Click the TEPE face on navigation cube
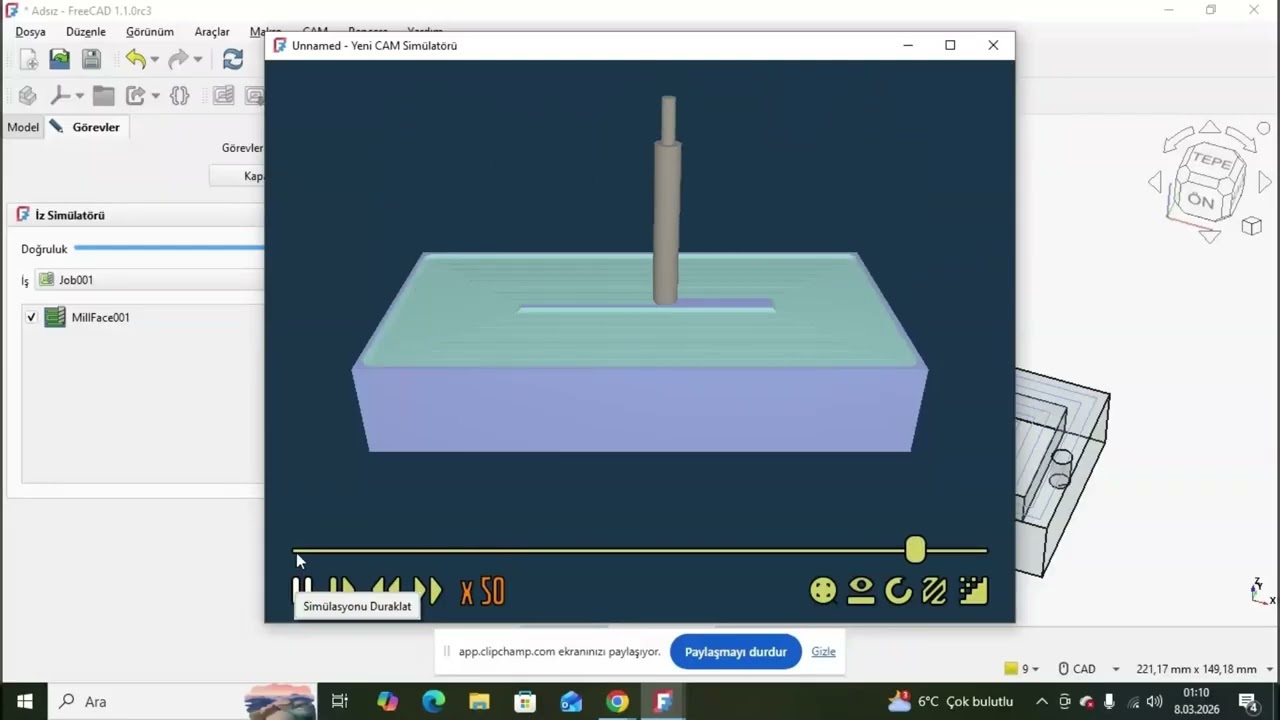The image size is (1280, 720). [1212, 160]
